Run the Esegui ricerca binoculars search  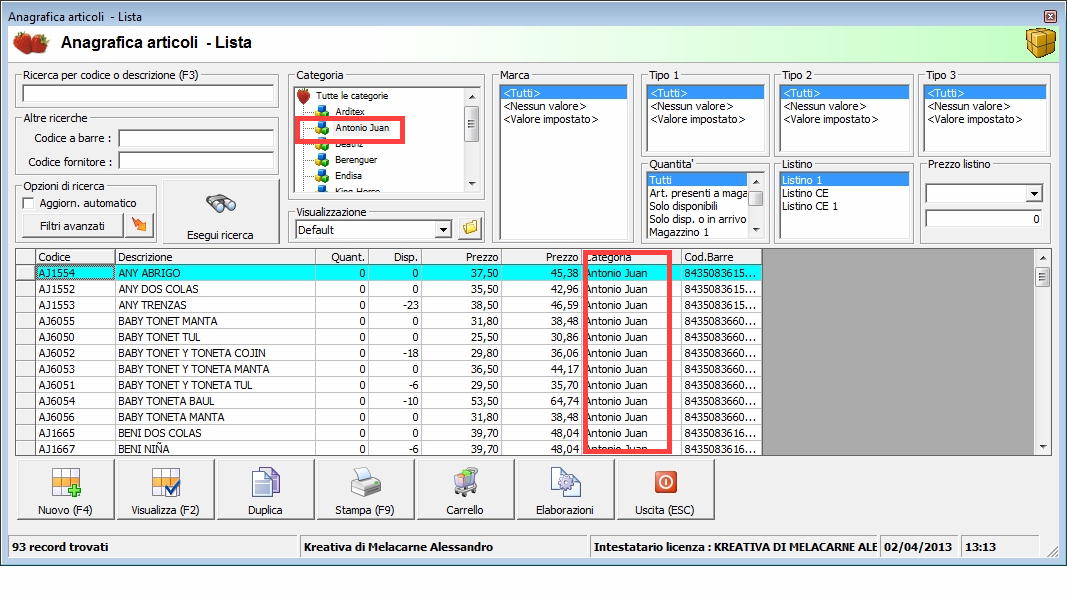220,212
